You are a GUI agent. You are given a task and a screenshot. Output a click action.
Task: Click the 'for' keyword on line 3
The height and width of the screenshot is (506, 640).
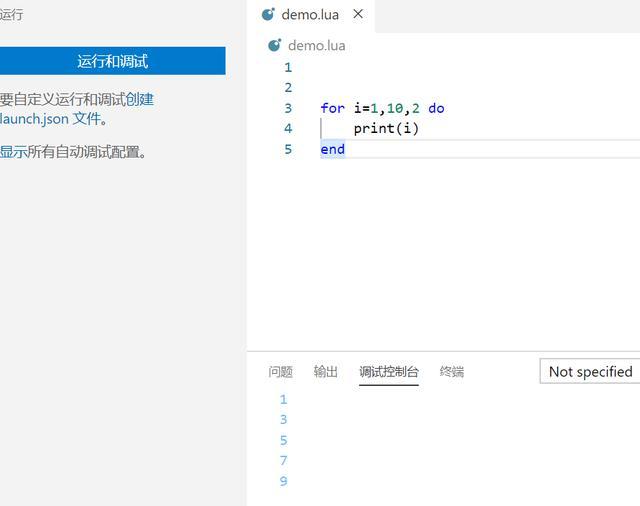point(333,108)
